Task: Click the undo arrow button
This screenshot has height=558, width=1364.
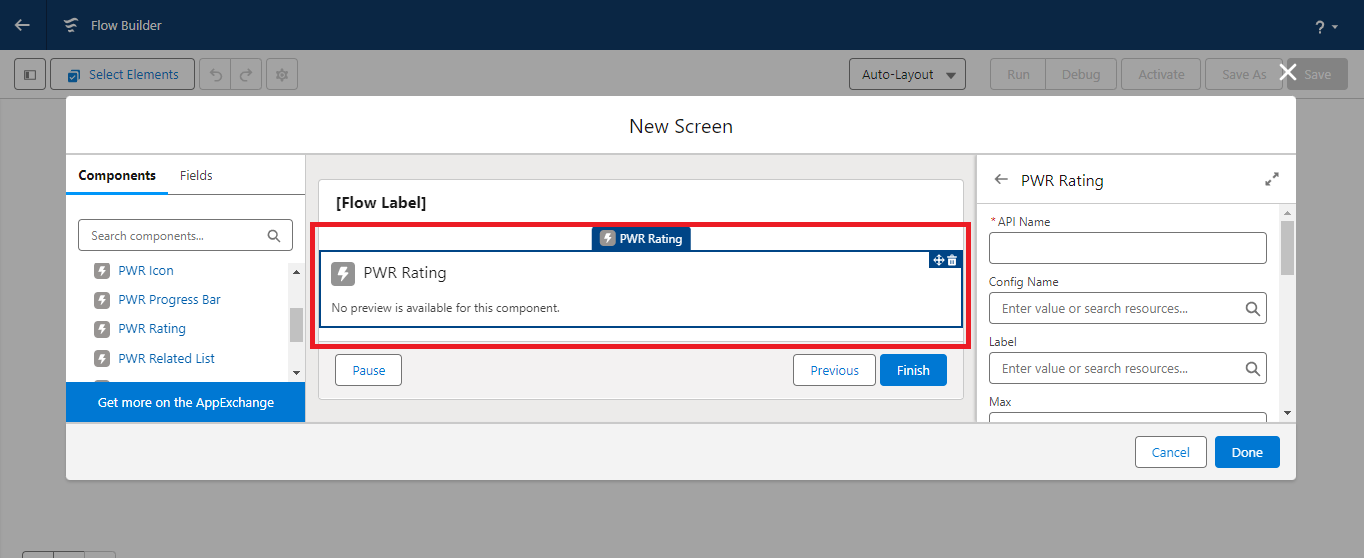Action: 215,74
